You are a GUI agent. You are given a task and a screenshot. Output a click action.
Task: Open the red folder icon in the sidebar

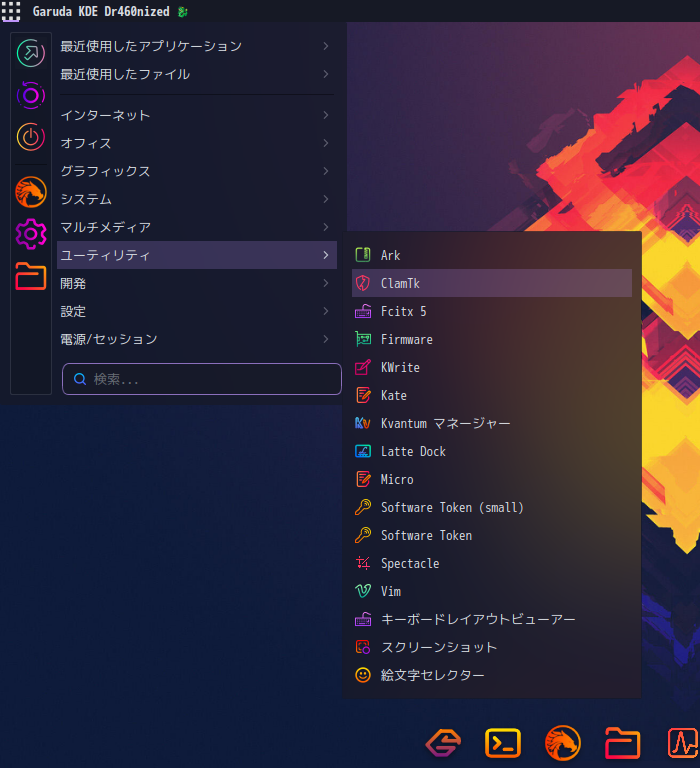[30, 276]
